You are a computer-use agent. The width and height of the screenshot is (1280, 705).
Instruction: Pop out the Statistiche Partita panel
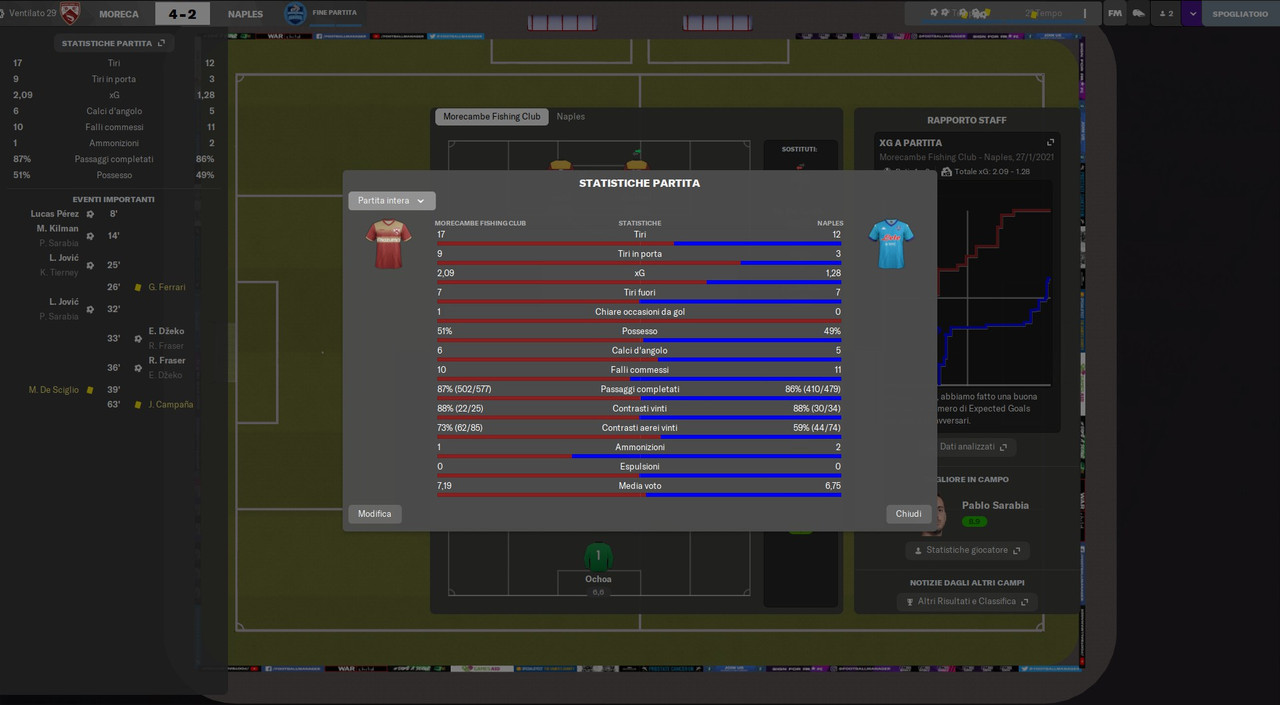[x=162, y=44]
